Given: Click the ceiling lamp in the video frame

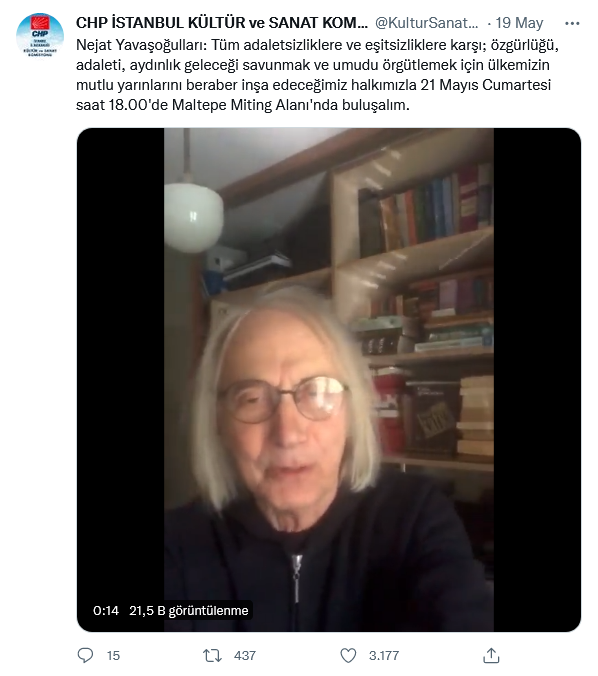Looking at the screenshot, I should [x=193, y=216].
